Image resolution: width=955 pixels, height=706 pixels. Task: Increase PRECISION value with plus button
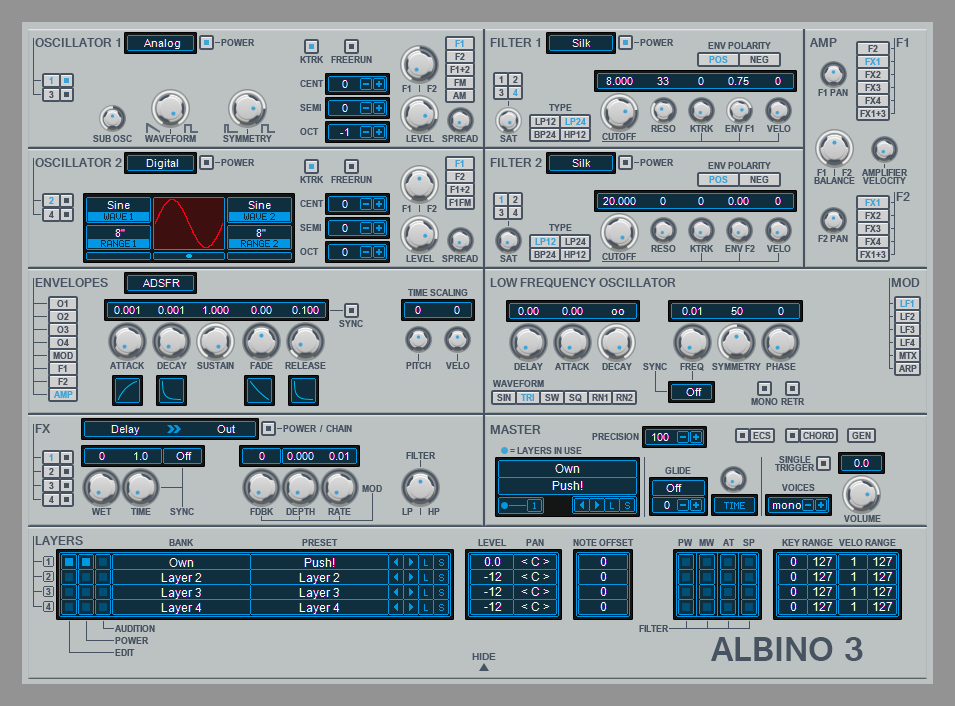(696, 437)
